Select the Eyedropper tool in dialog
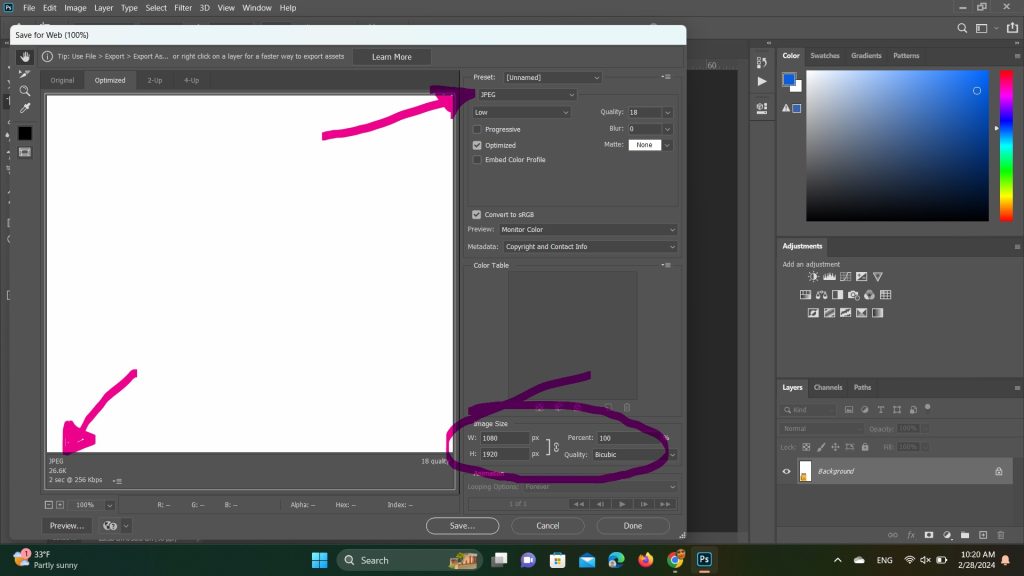The image size is (1024, 576). [25, 108]
